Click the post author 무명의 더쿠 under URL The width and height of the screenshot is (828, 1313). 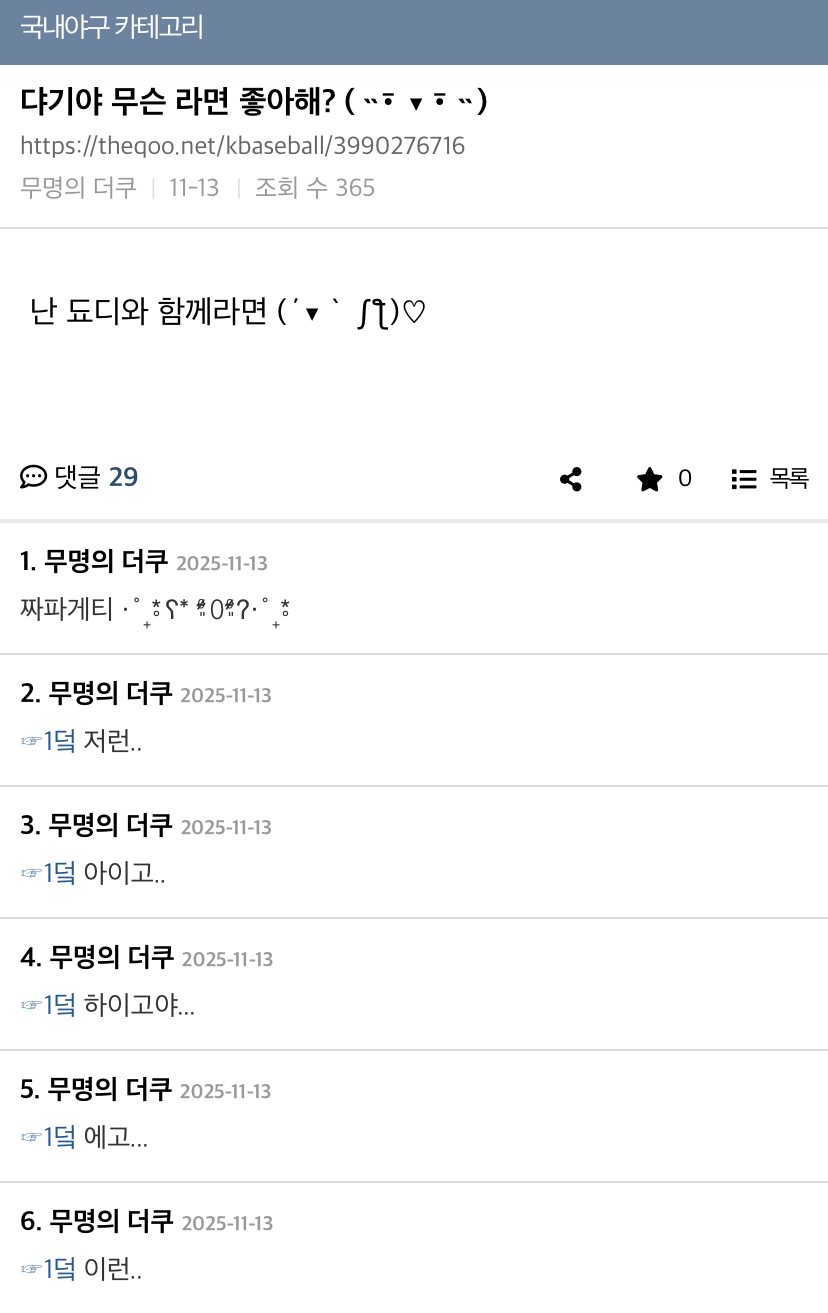tap(78, 188)
